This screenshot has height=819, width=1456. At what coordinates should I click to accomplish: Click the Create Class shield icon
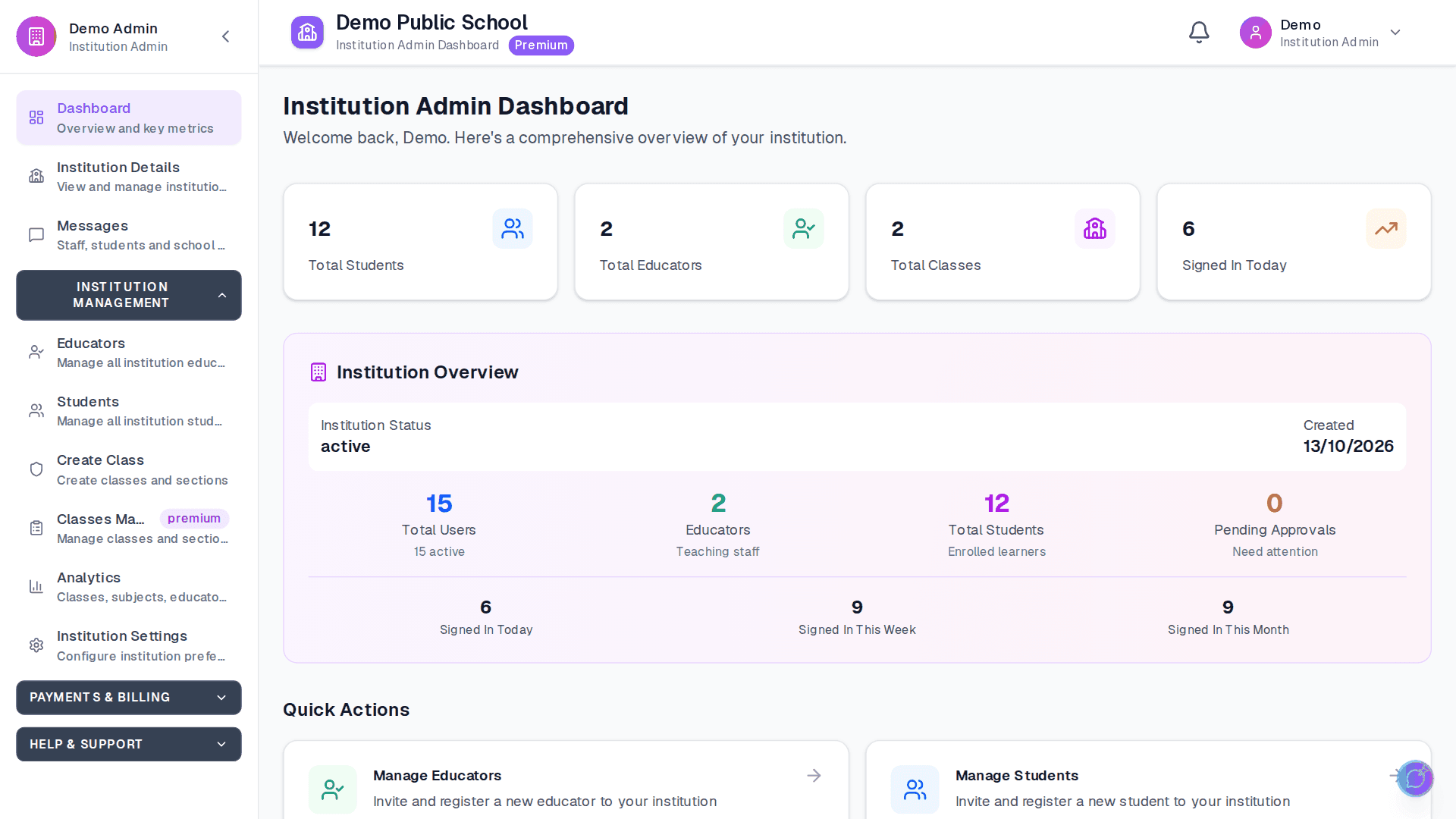(36, 469)
